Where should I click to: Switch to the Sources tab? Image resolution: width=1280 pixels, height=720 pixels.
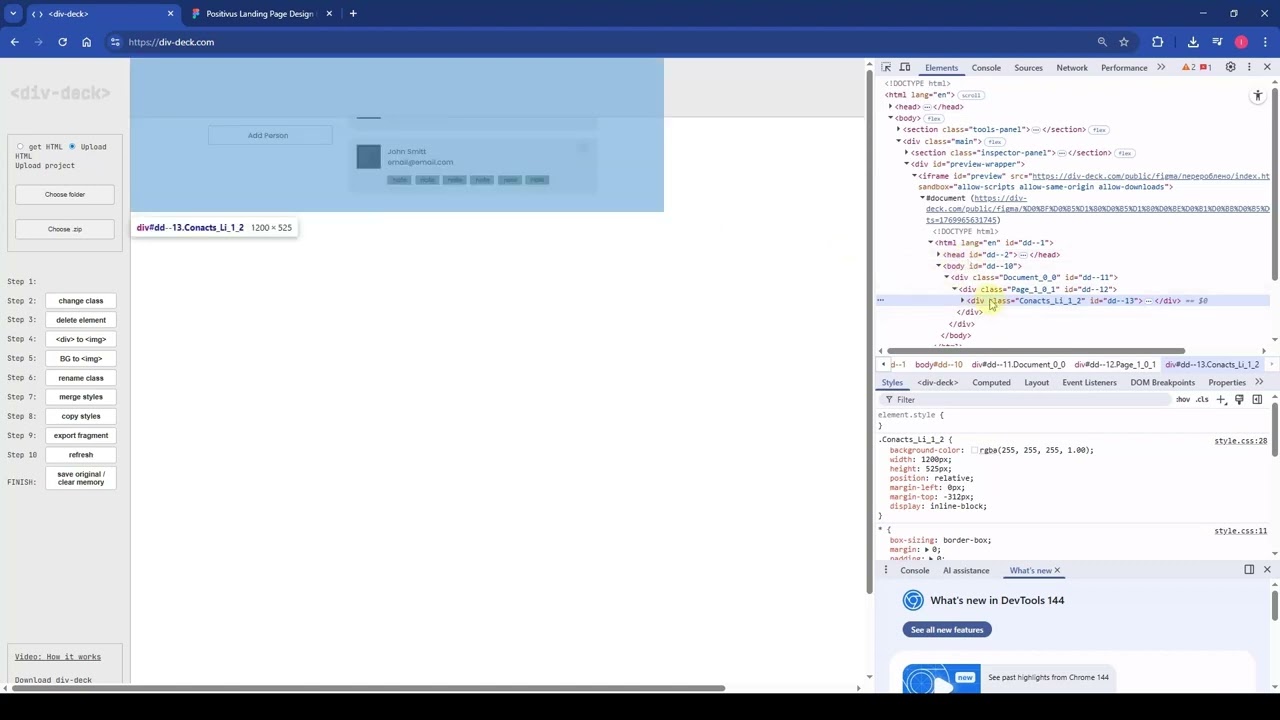(x=1028, y=68)
